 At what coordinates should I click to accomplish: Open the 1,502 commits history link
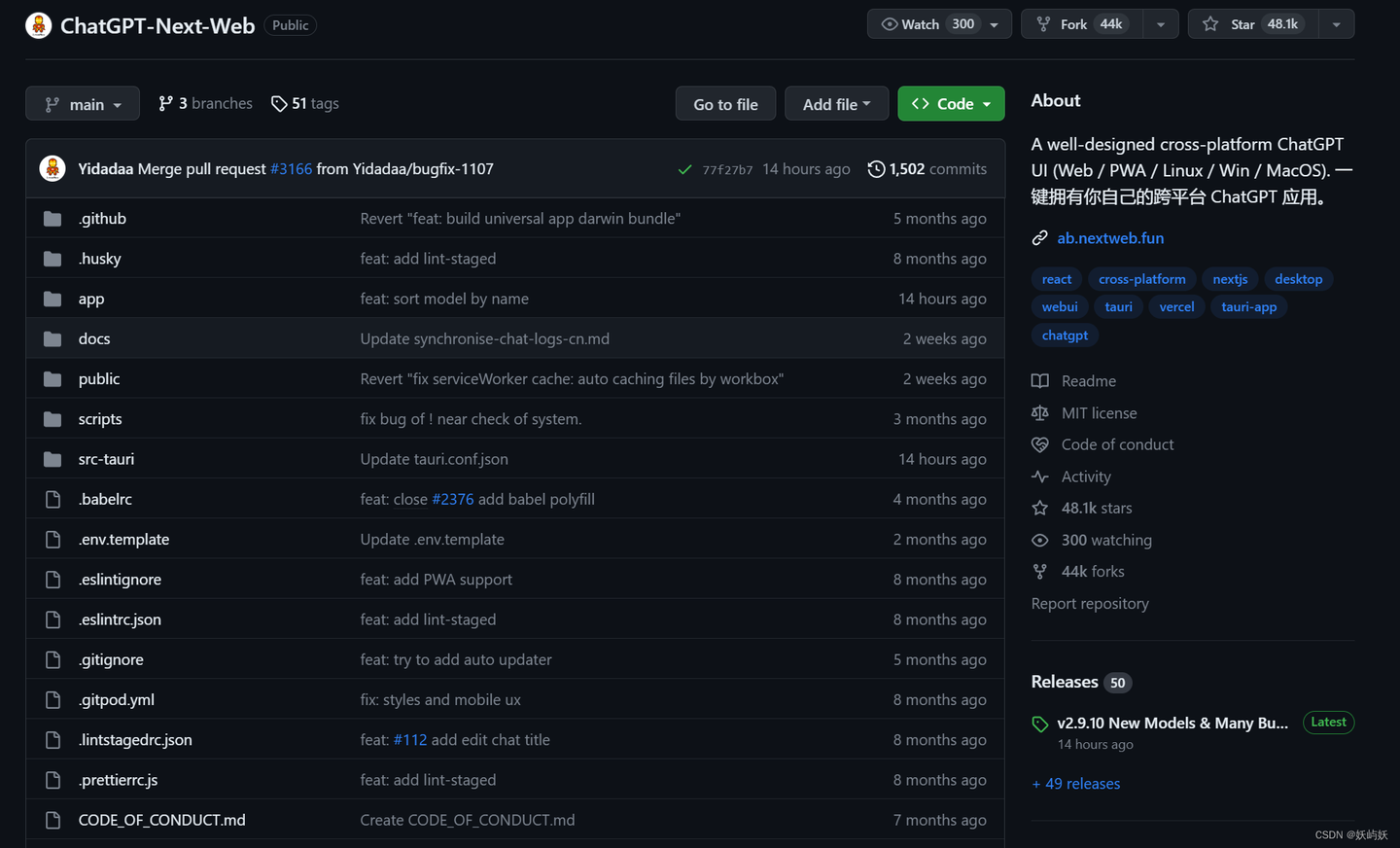927,169
